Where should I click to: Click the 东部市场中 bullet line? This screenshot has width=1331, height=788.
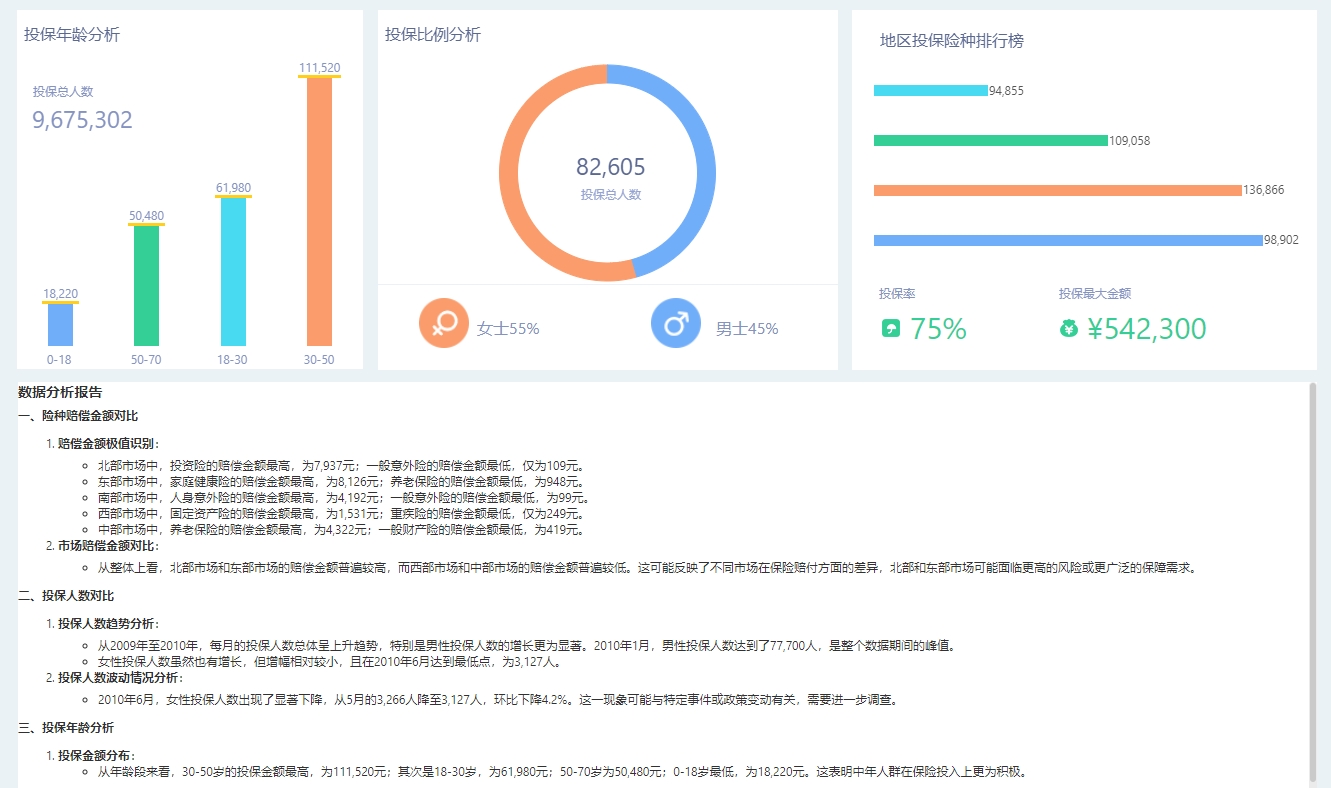(340, 482)
